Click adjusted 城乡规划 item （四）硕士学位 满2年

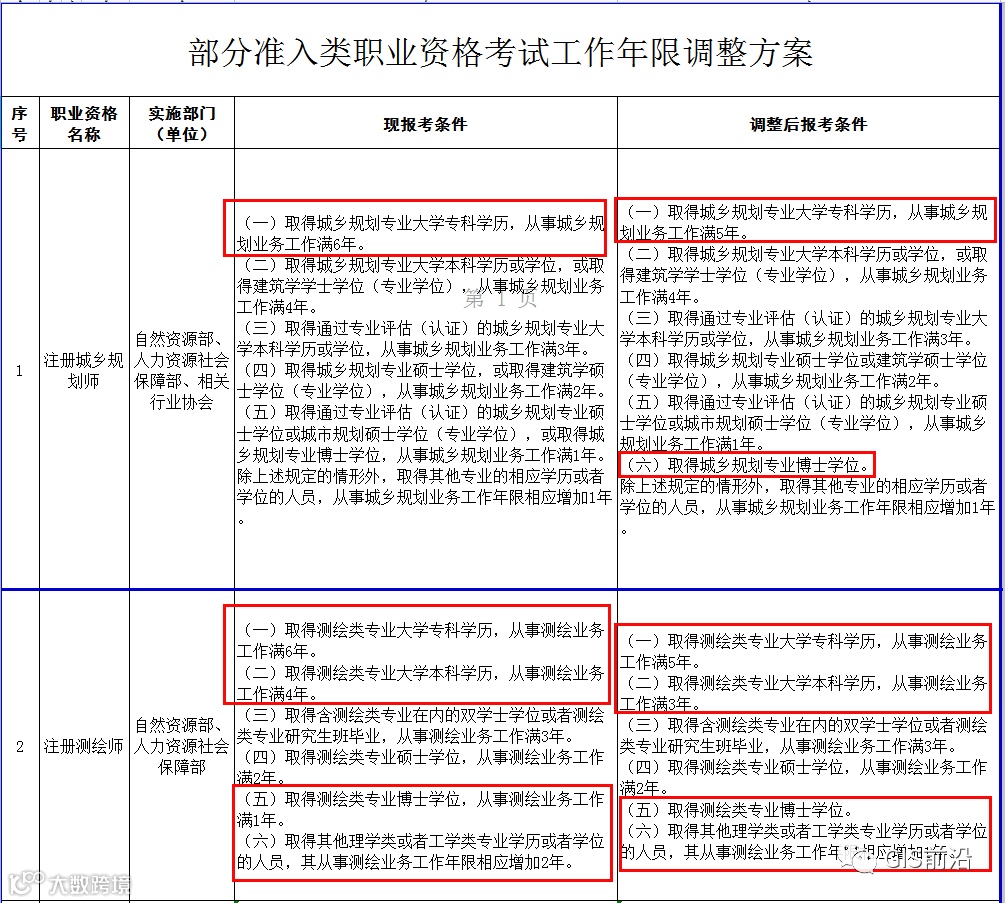pyautogui.click(x=804, y=370)
